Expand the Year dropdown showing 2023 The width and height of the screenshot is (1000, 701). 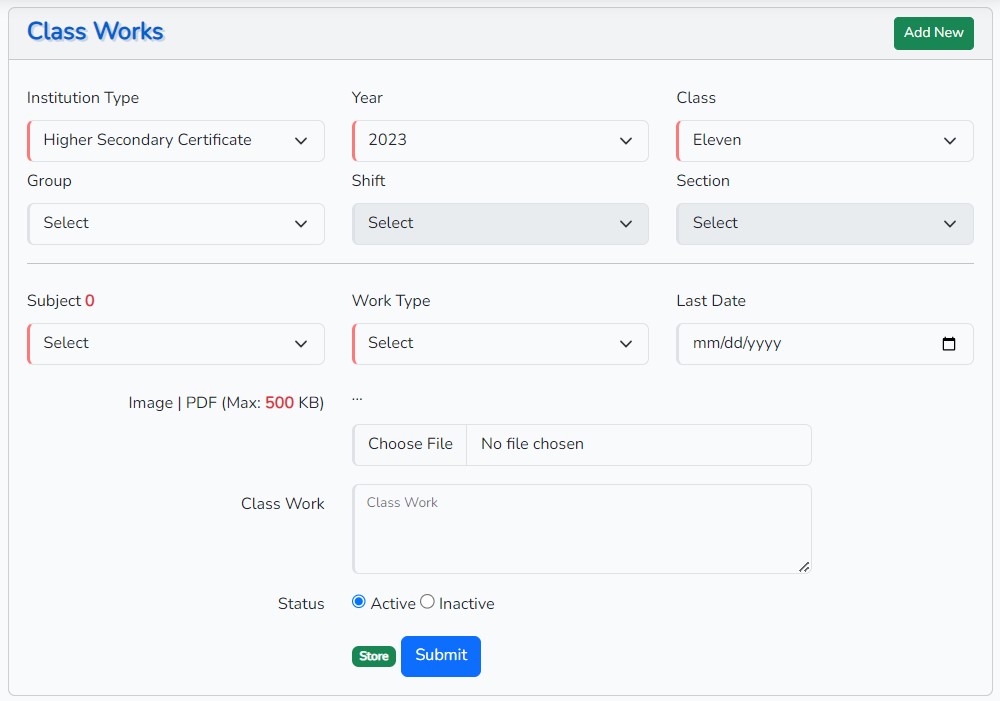tap(500, 141)
